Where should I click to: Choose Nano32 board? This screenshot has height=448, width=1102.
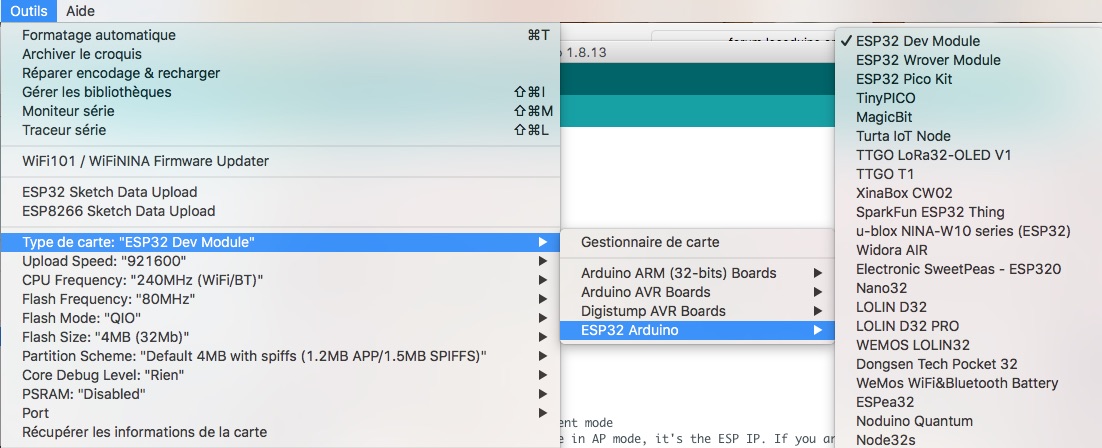[968, 288]
